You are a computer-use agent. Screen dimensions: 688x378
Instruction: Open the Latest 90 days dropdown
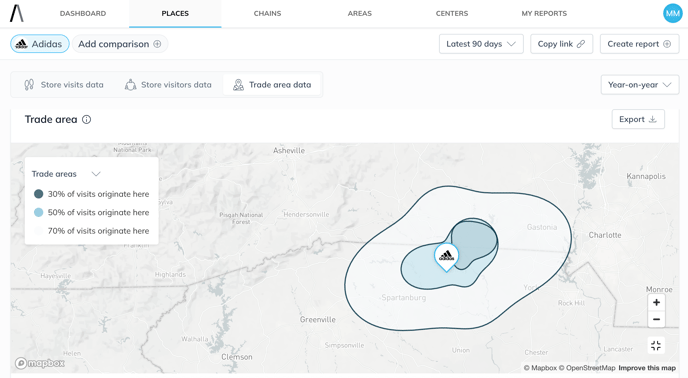point(481,44)
